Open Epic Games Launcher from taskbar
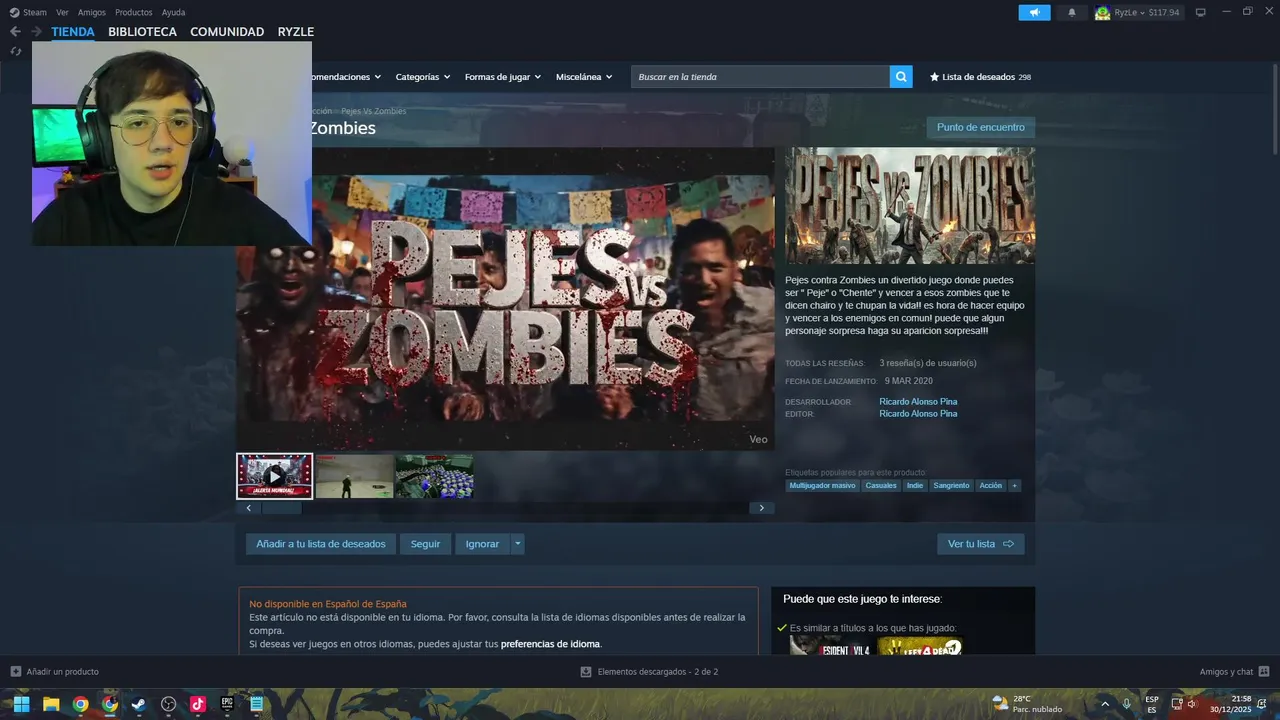The width and height of the screenshot is (1280, 720). [x=227, y=704]
